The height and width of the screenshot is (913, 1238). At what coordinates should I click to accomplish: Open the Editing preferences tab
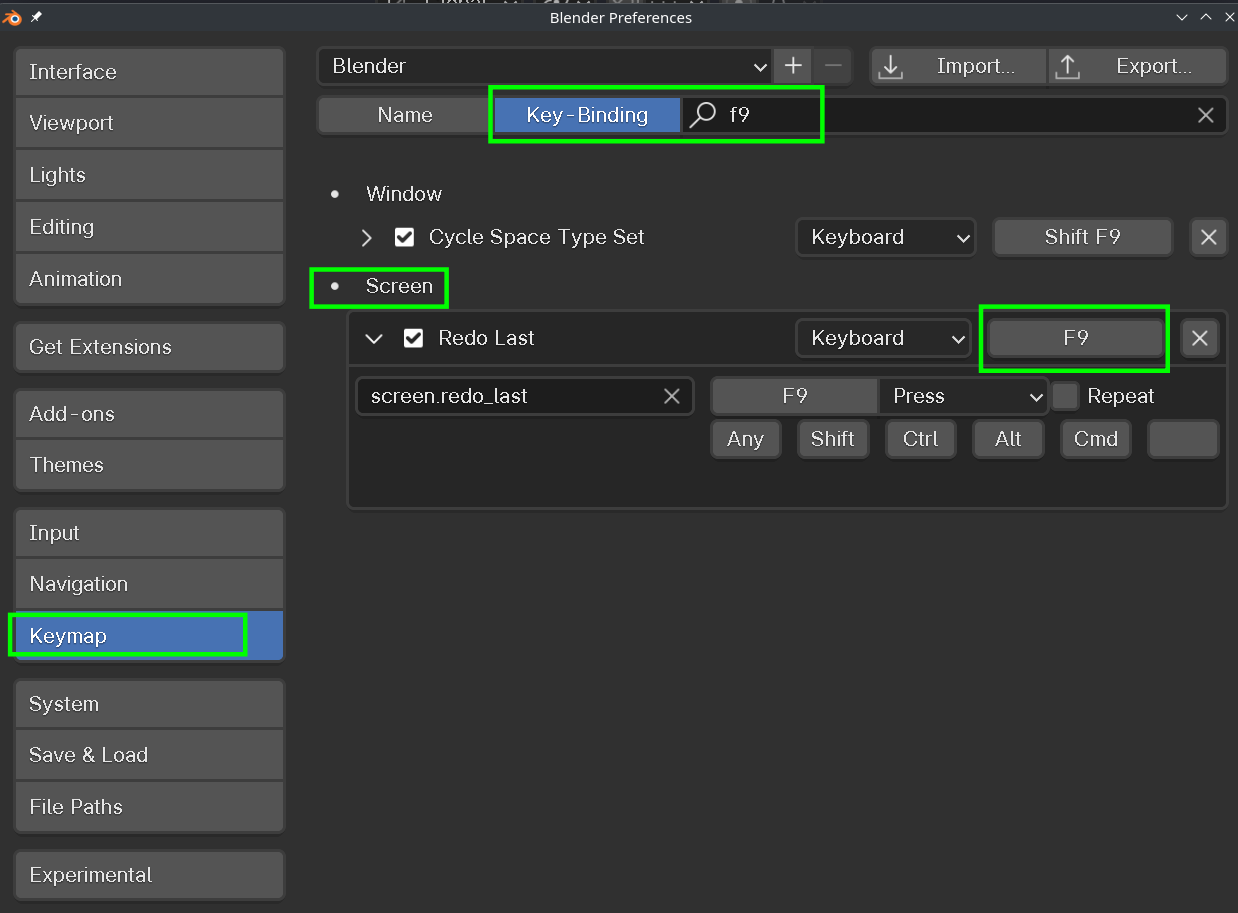tap(149, 227)
